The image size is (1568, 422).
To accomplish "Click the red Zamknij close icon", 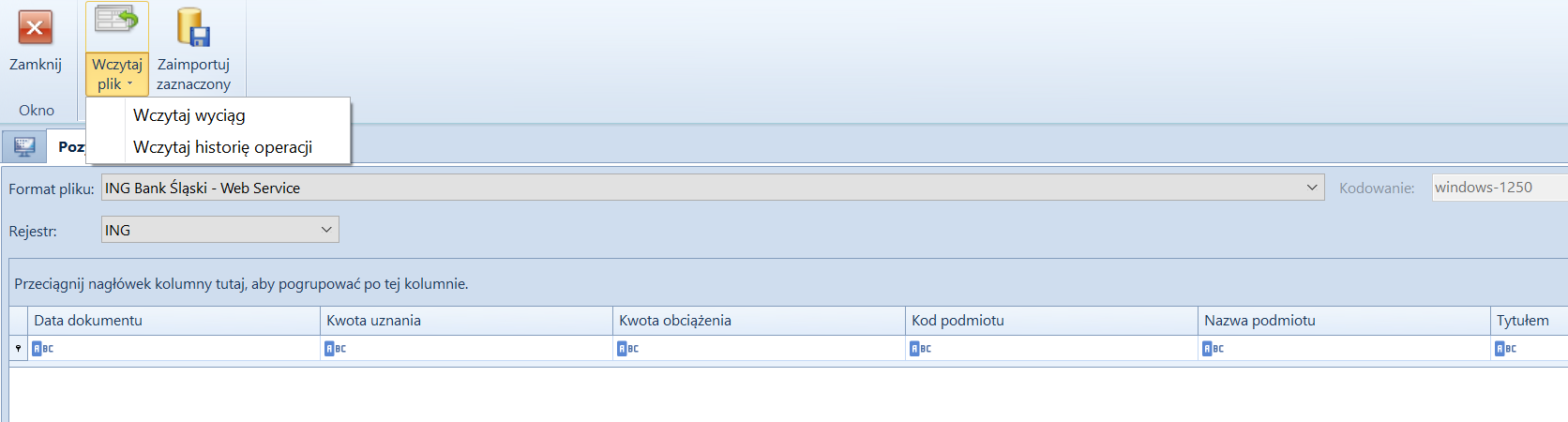I will click(36, 27).
